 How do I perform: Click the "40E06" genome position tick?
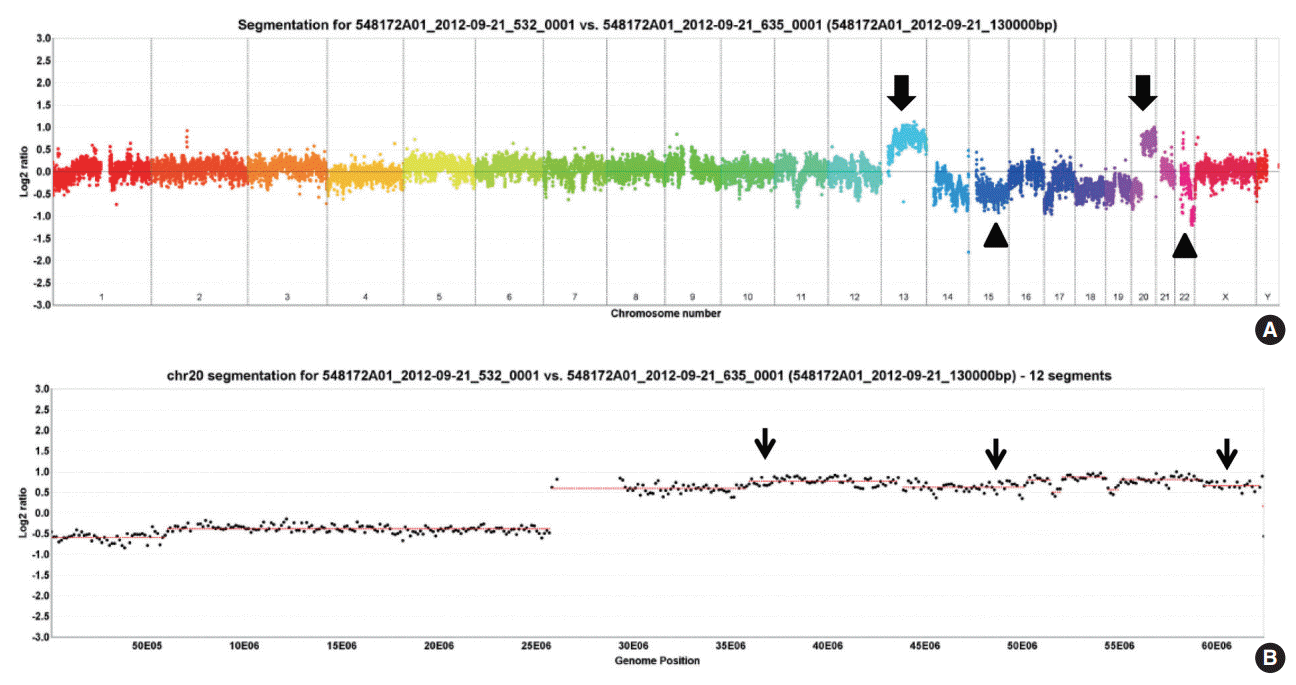pos(828,647)
